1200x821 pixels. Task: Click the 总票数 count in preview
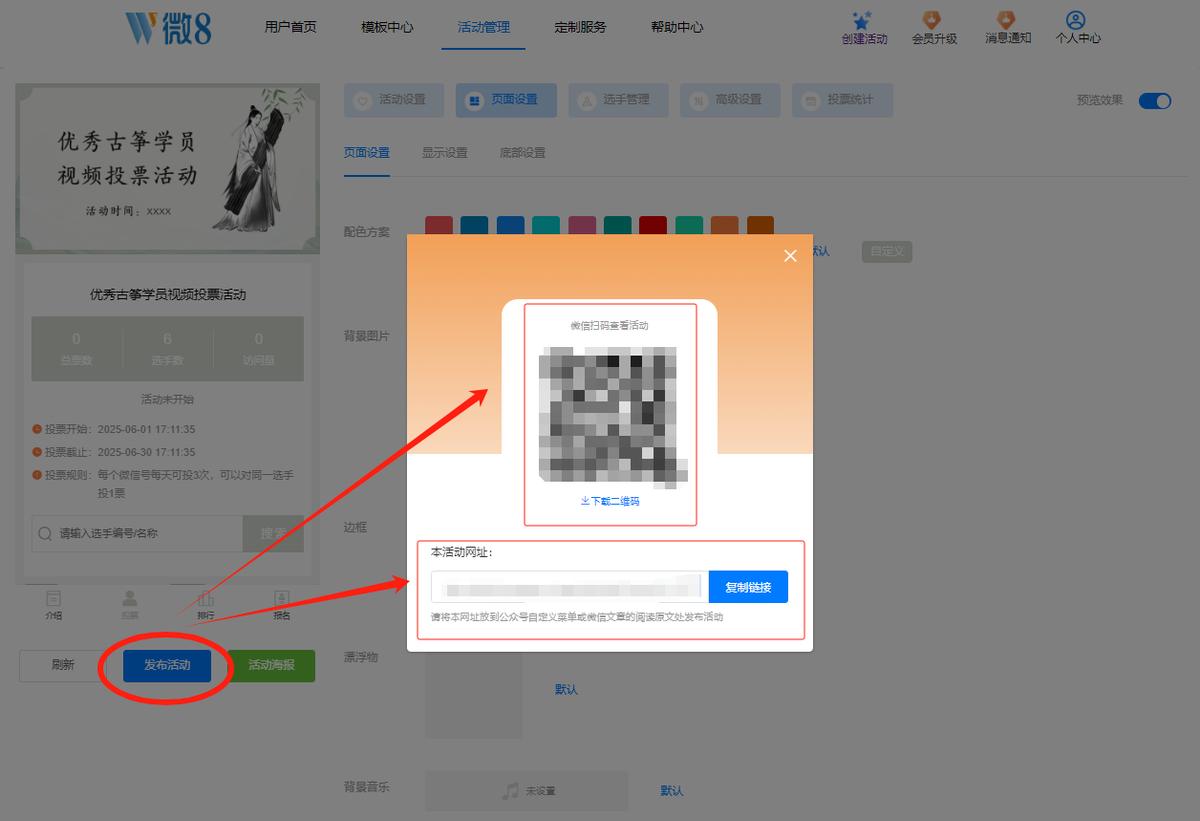(x=77, y=349)
